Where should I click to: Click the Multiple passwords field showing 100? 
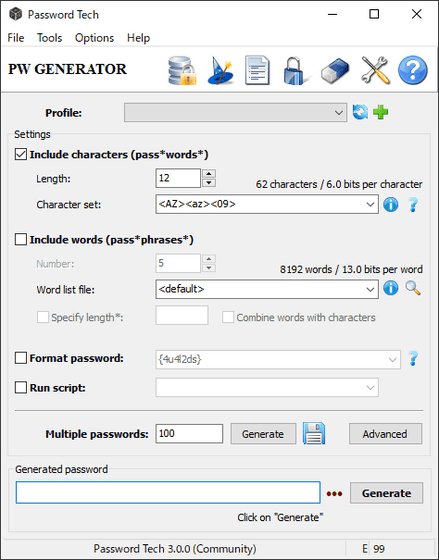(189, 434)
